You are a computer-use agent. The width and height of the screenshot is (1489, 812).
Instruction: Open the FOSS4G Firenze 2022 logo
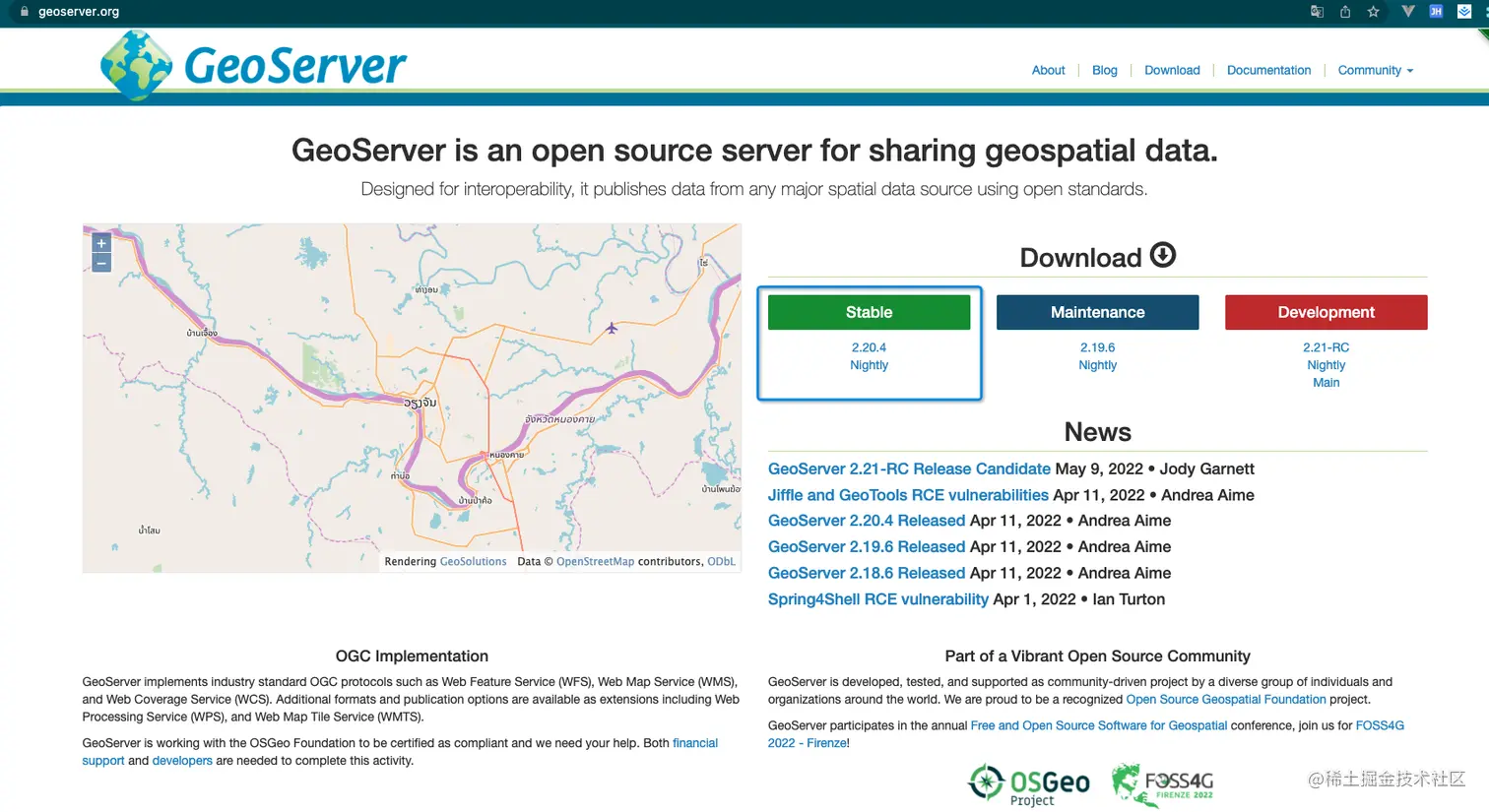1162,785
